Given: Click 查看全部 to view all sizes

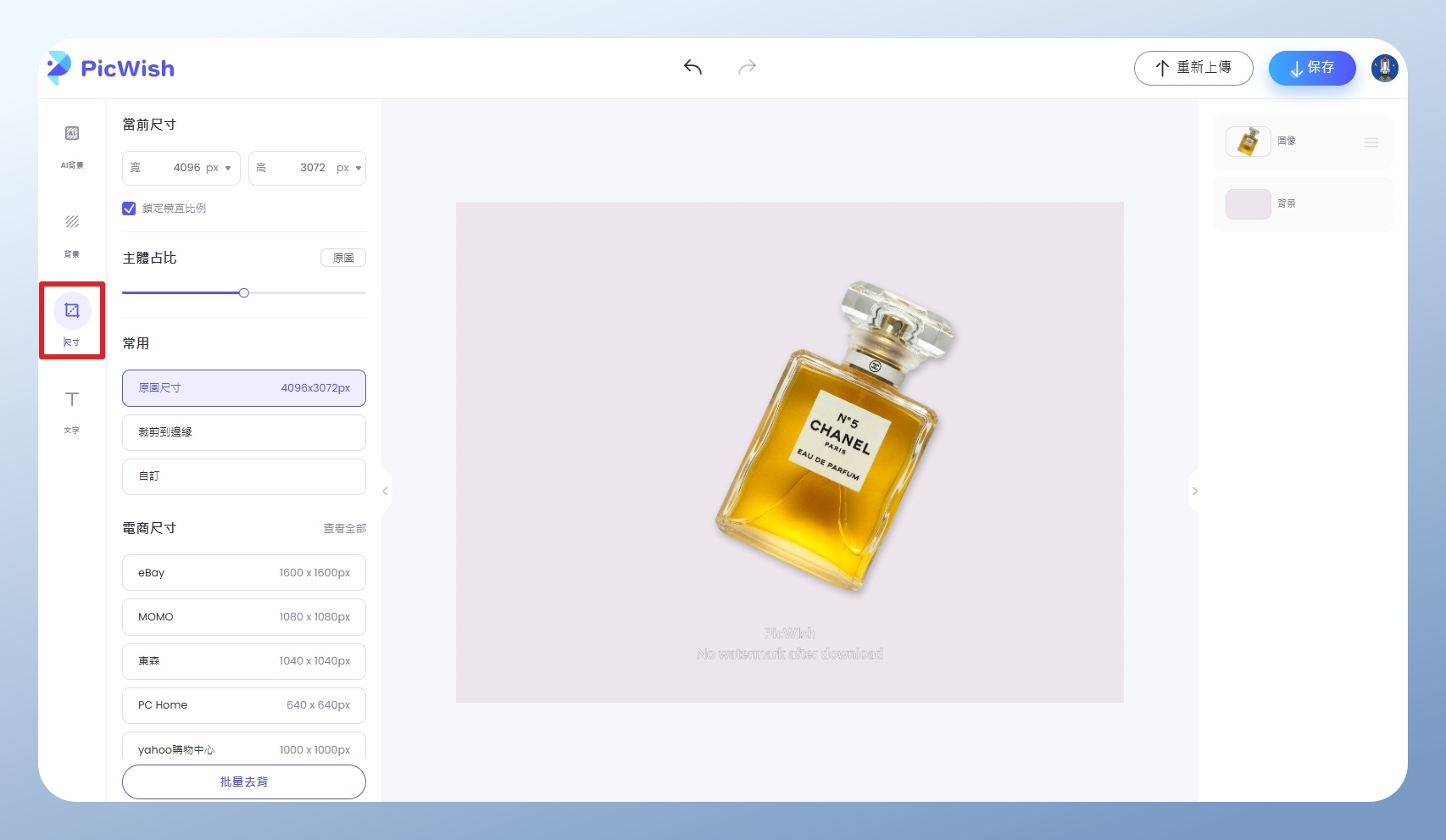Looking at the screenshot, I should (x=344, y=529).
